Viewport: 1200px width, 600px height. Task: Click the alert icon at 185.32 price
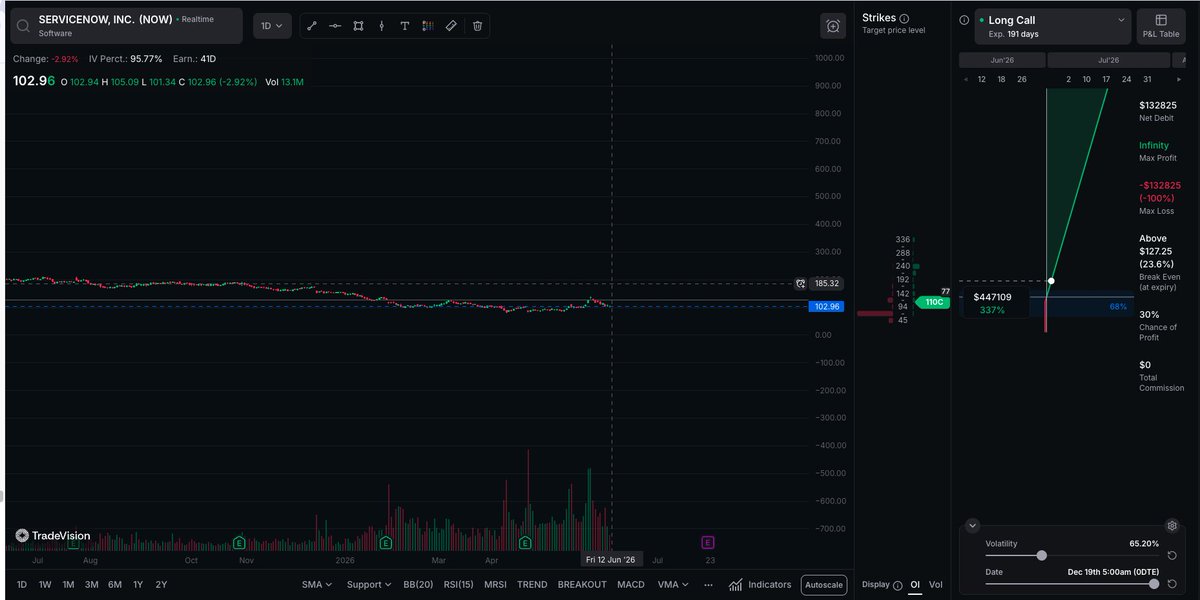point(800,283)
